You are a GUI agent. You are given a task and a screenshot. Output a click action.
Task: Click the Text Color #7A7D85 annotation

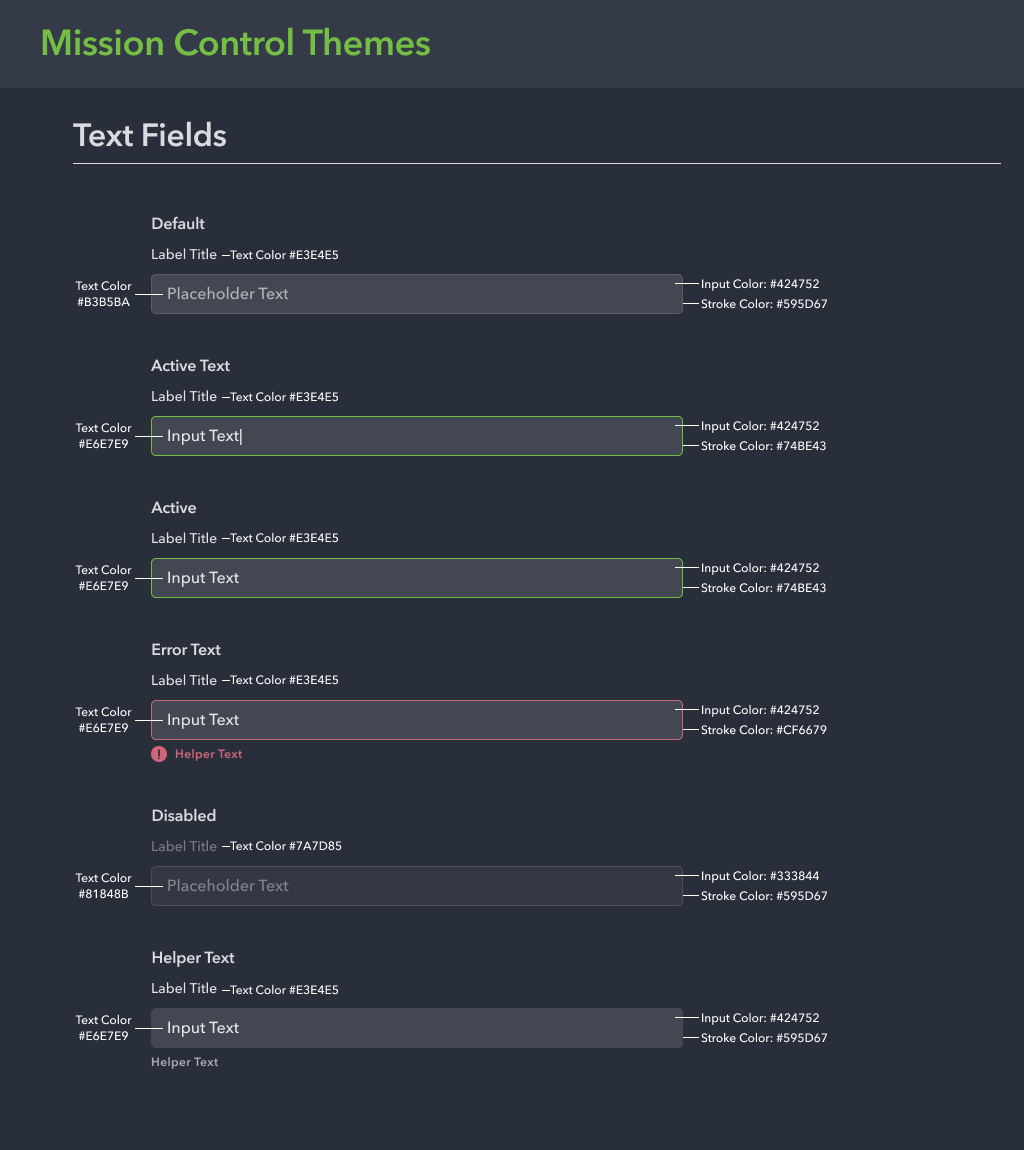tap(286, 846)
